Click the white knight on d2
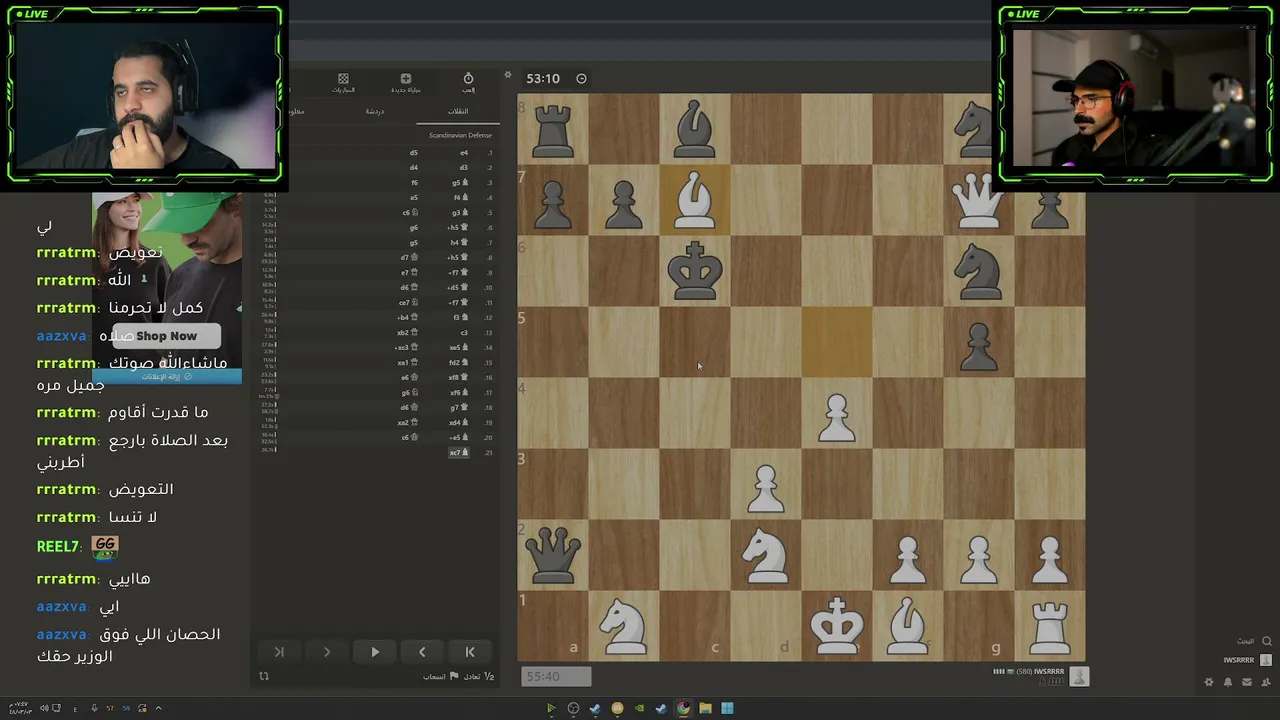 point(766,555)
